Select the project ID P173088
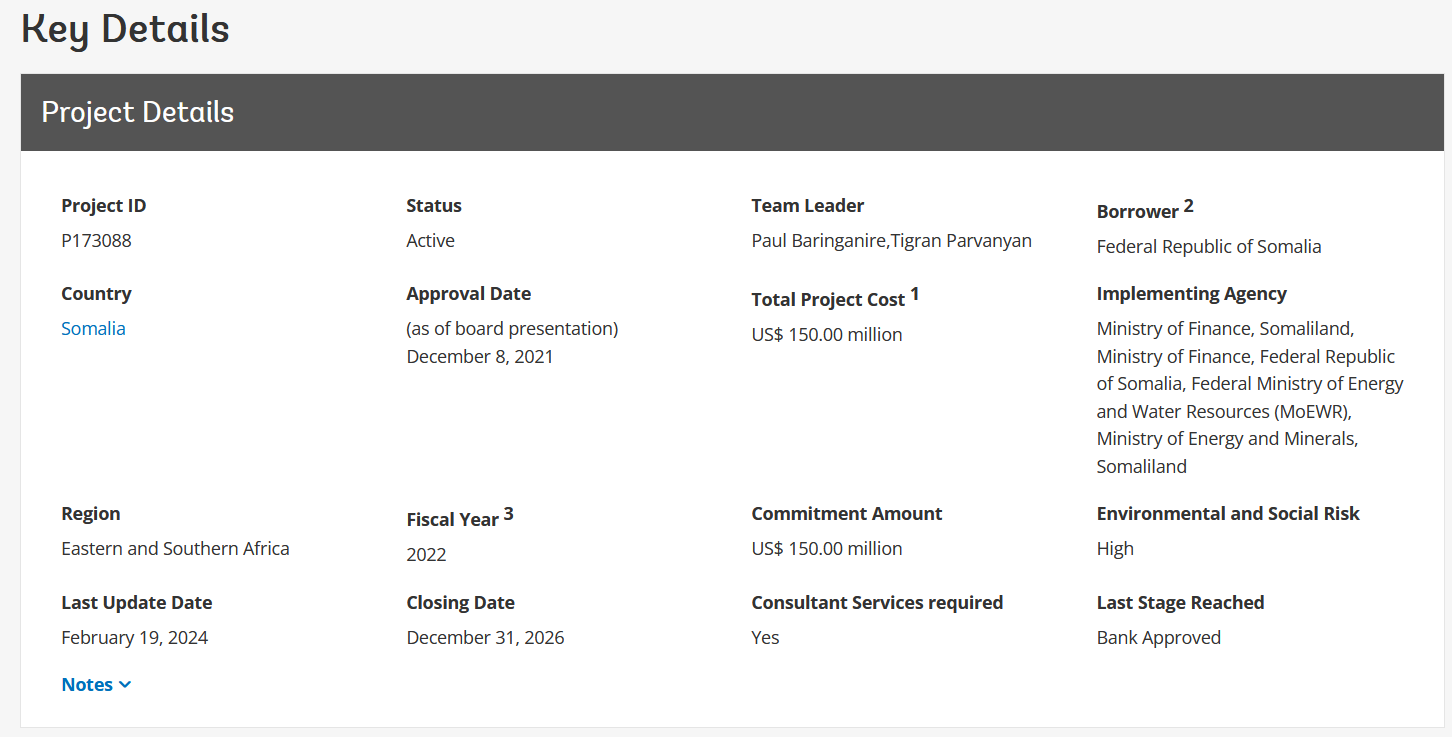Viewport: 1452px width, 737px height. (96, 241)
